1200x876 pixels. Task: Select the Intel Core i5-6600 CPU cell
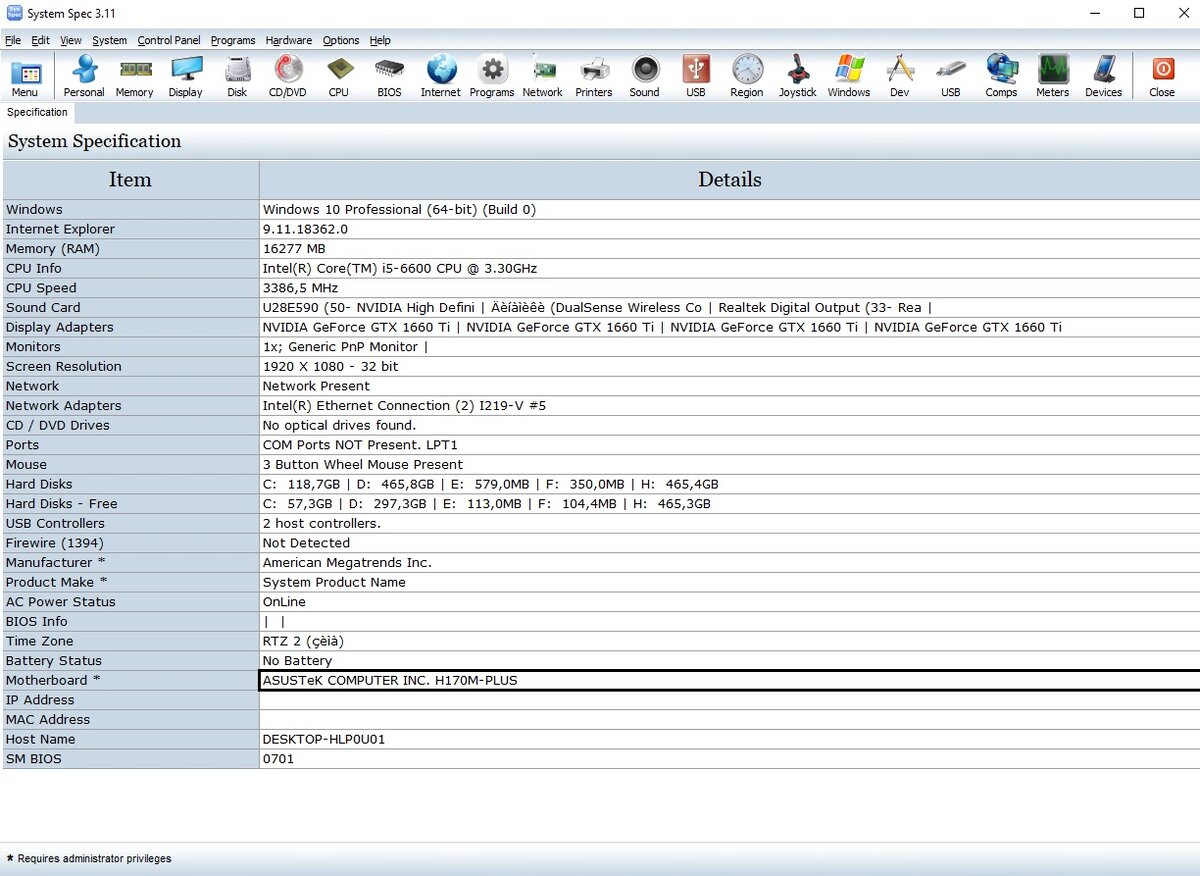[x=730, y=268]
